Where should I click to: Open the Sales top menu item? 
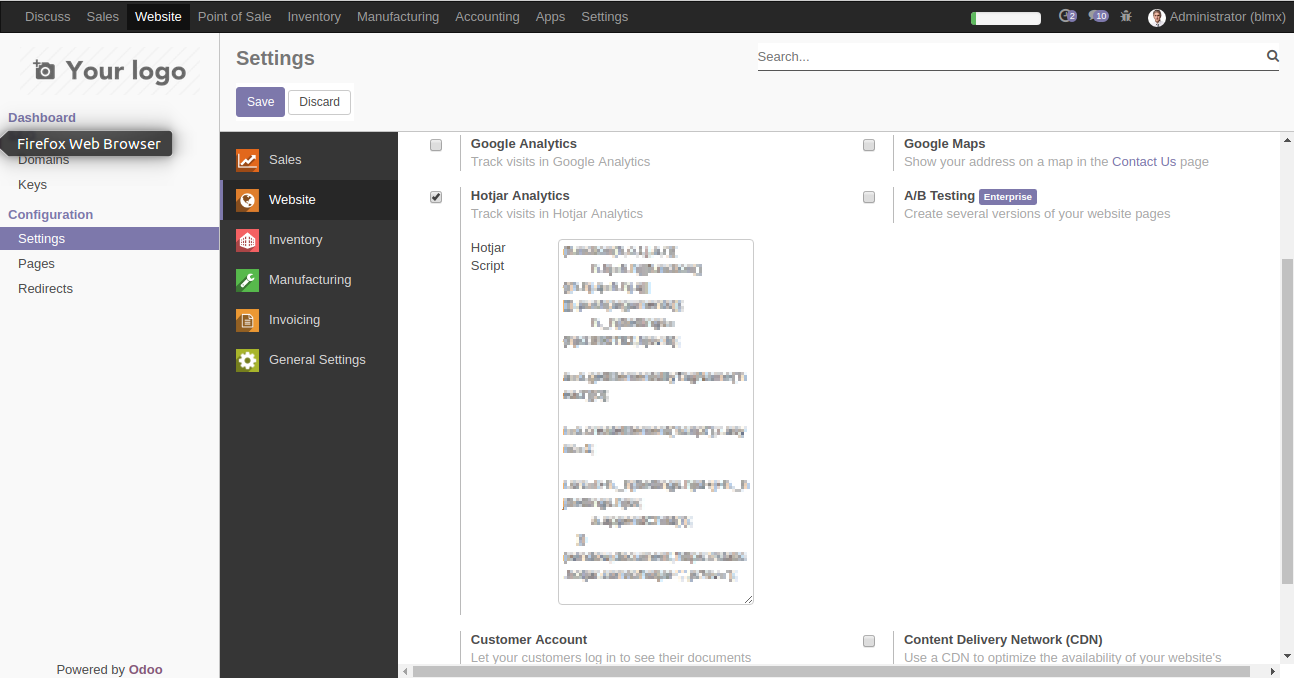[x=103, y=17]
